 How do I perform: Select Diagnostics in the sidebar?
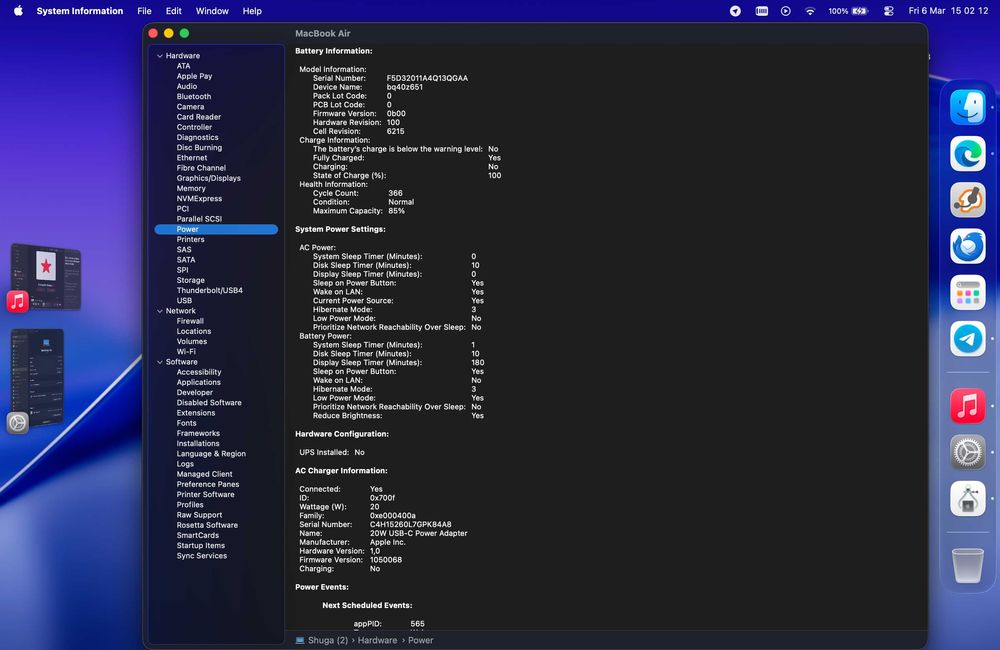click(x=197, y=138)
